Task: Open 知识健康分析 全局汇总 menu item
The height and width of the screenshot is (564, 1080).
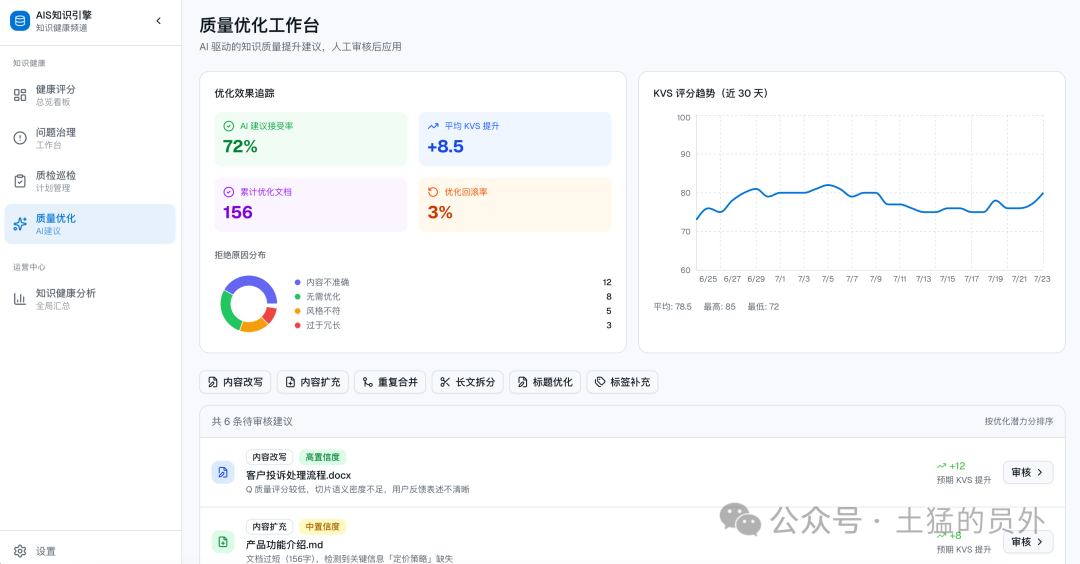Action: click(90, 299)
